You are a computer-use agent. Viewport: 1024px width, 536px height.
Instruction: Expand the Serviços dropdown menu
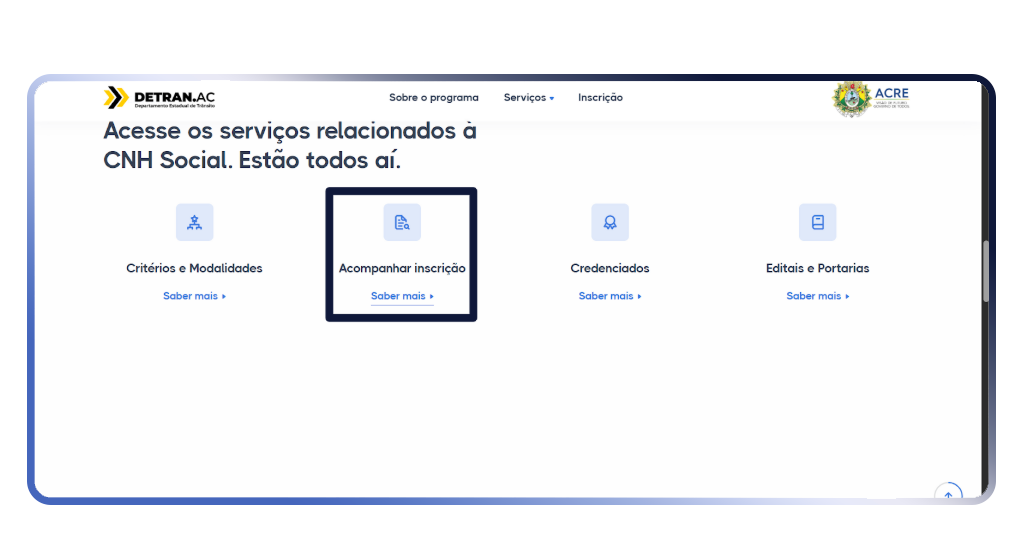coord(528,97)
